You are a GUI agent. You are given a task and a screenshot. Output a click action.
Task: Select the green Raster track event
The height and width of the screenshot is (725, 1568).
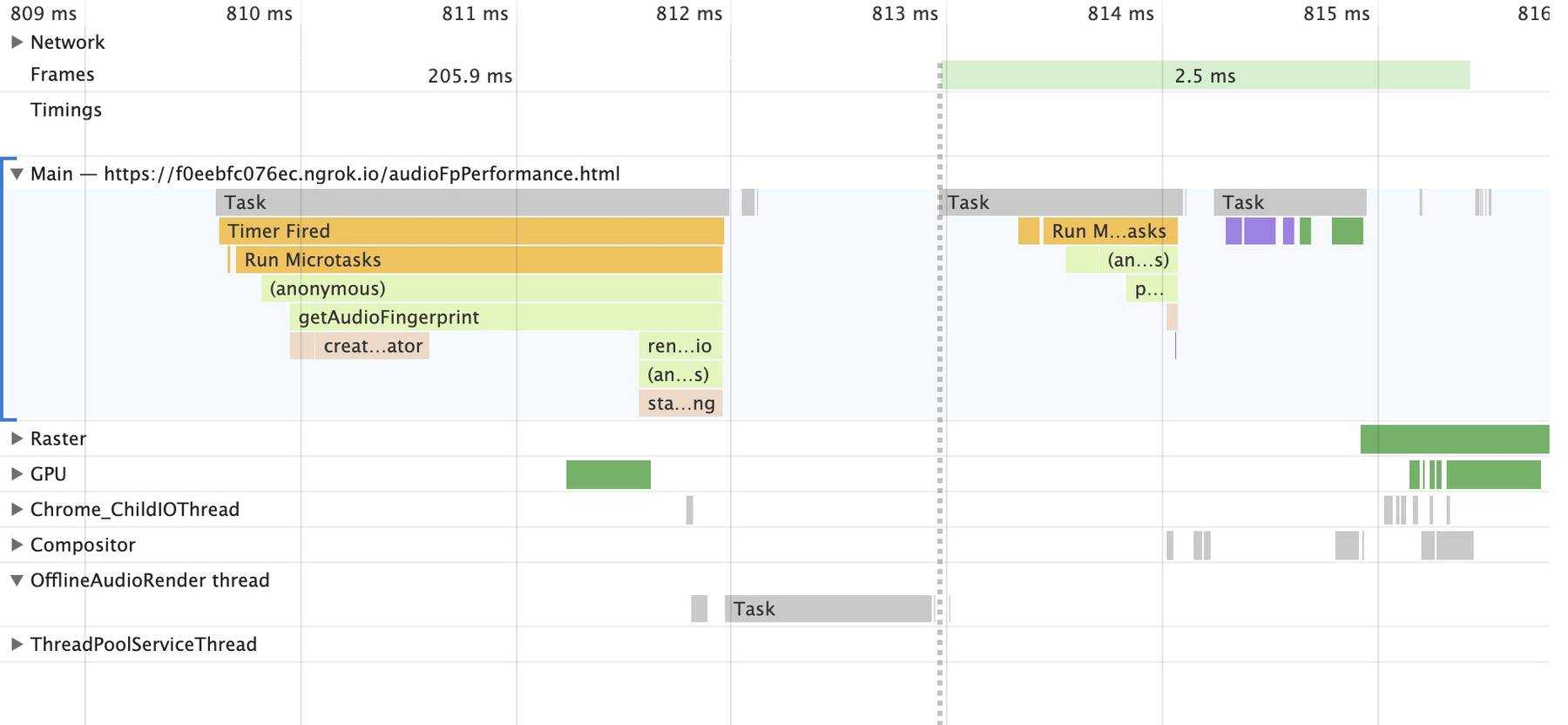pyautogui.click(x=1454, y=439)
